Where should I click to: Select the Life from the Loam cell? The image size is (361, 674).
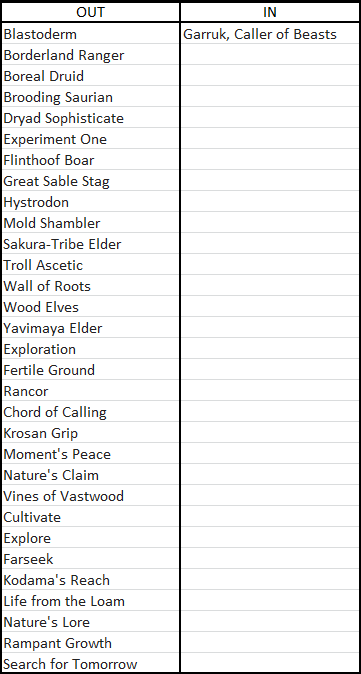[x=90, y=601]
